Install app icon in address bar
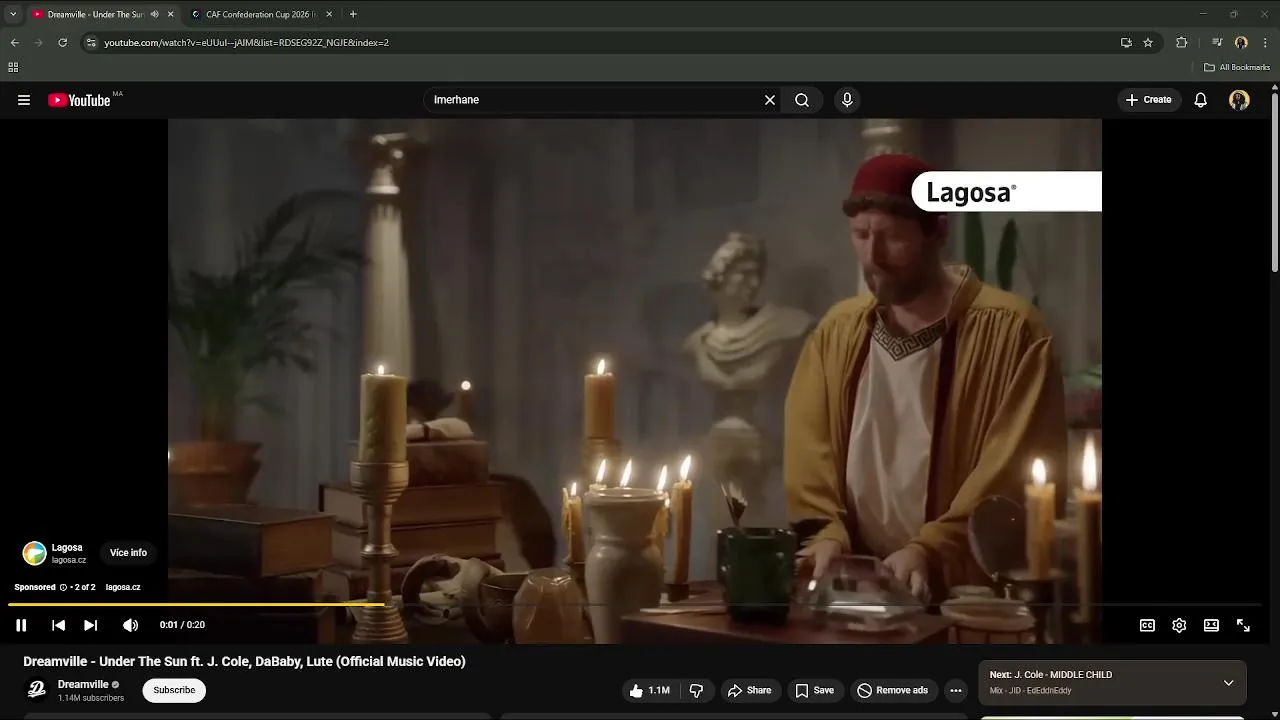 (1126, 42)
